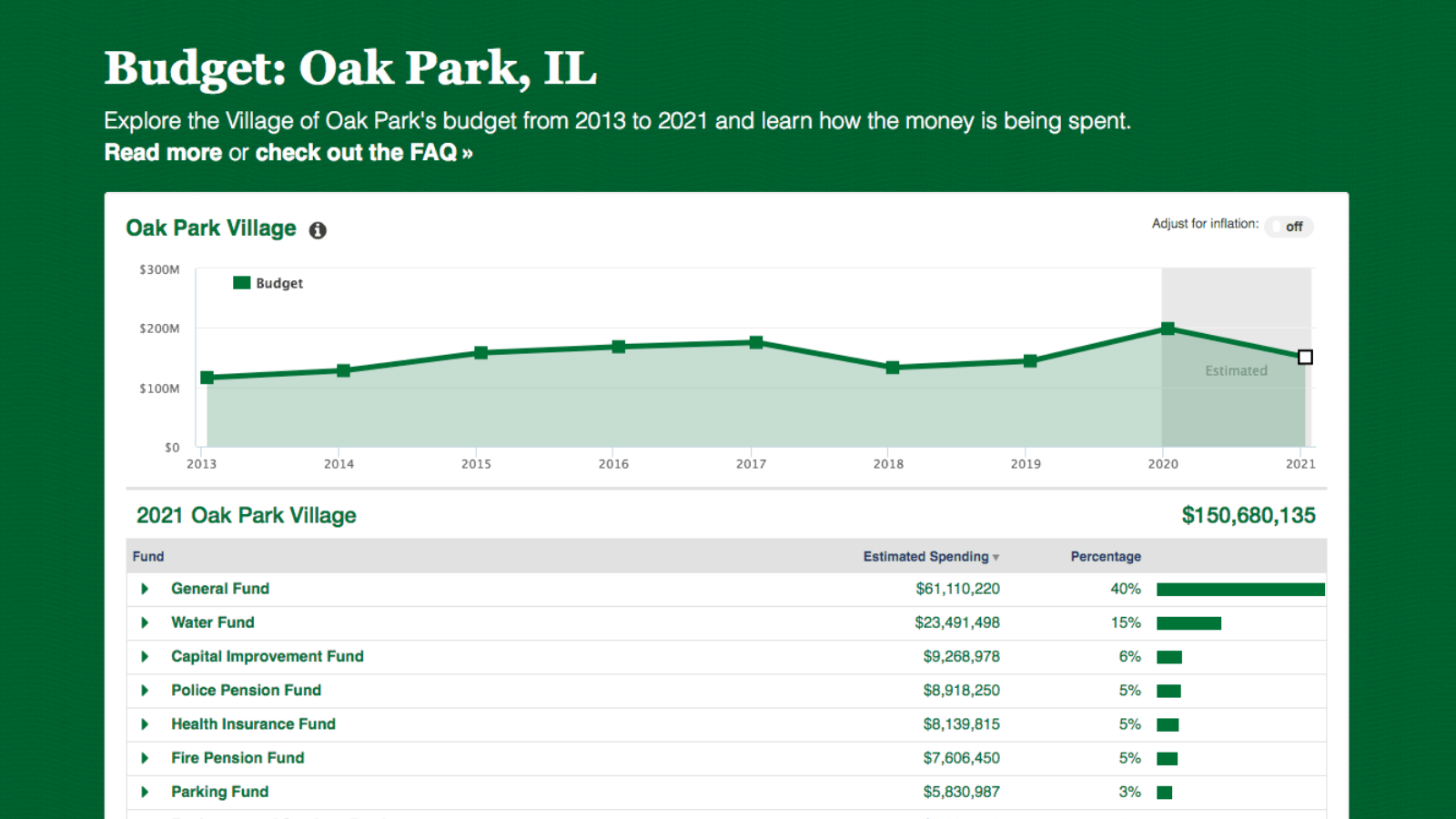Click the Capital Improvement Fund 6% percentage bar
Image resolution: width=1456 pixels, height=819 pixels.
[1169, 657]
